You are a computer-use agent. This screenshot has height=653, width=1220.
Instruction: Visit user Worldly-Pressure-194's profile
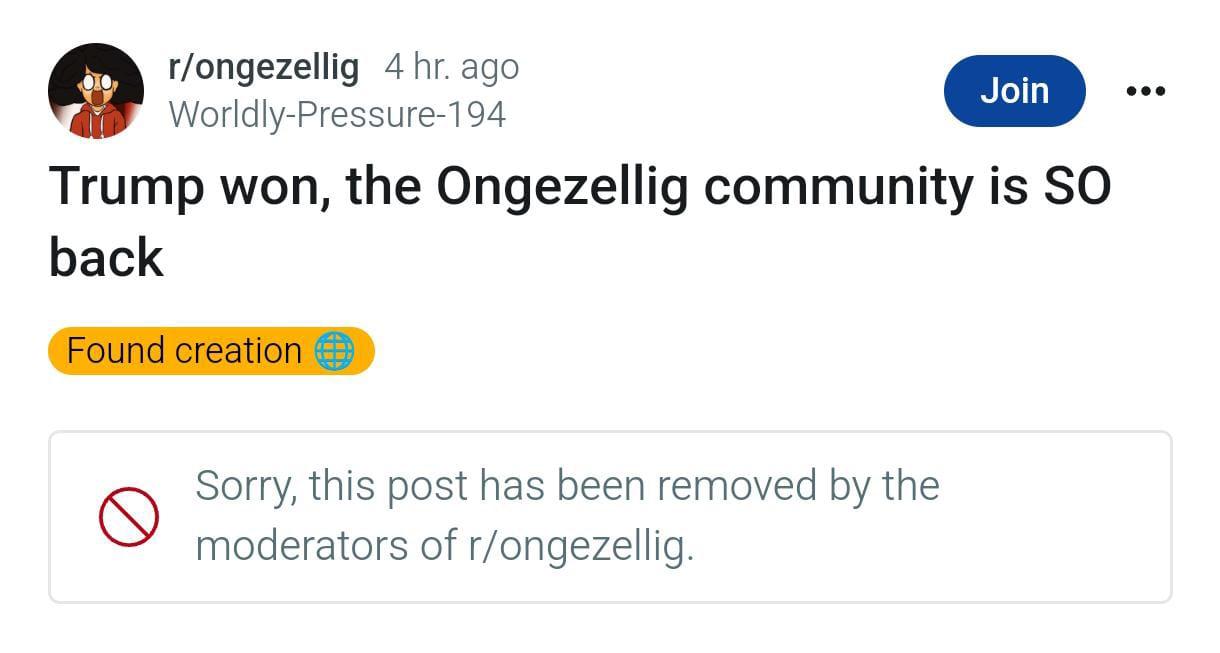click(337, 114)
